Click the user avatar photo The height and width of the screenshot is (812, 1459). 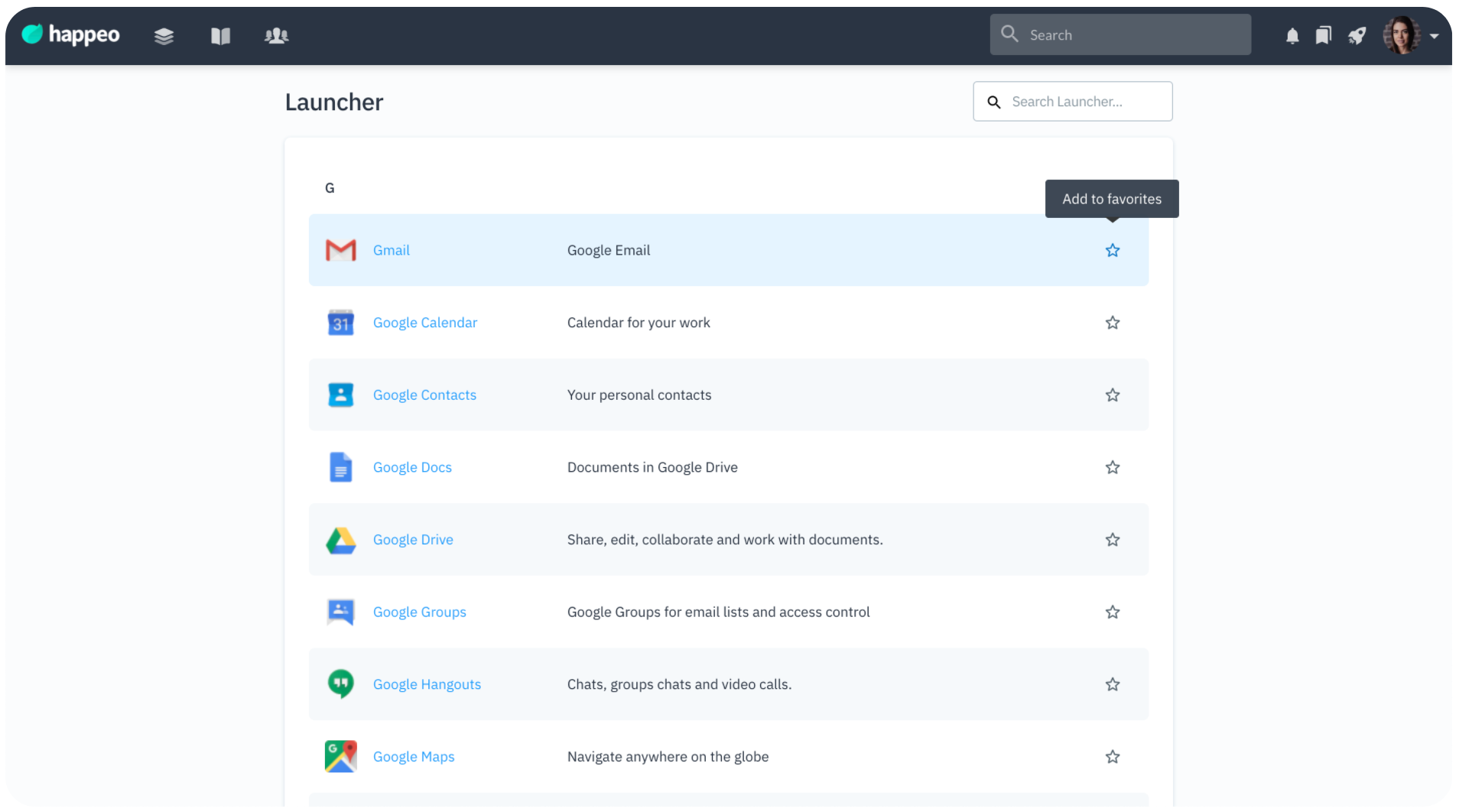1401,35
